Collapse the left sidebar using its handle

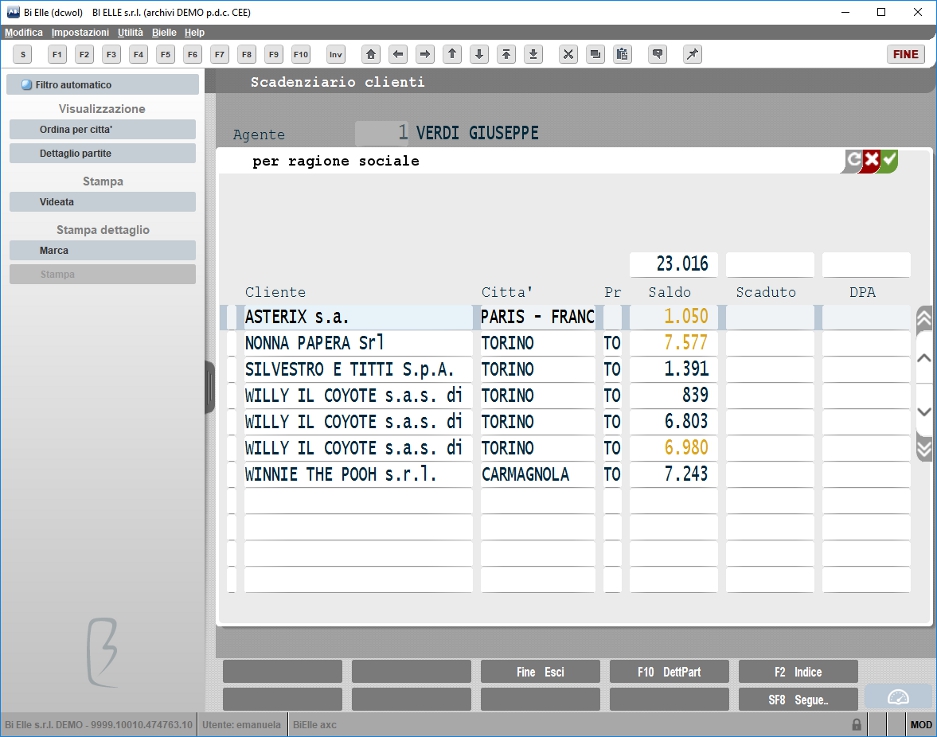point(210,387)
